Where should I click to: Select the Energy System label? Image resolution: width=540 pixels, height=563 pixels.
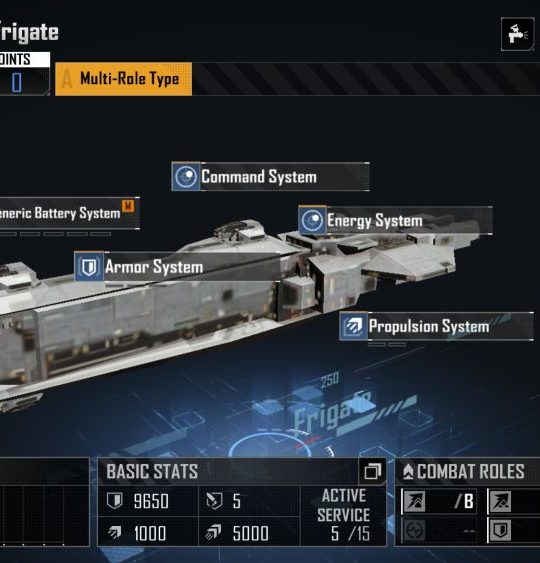[395, 220]
